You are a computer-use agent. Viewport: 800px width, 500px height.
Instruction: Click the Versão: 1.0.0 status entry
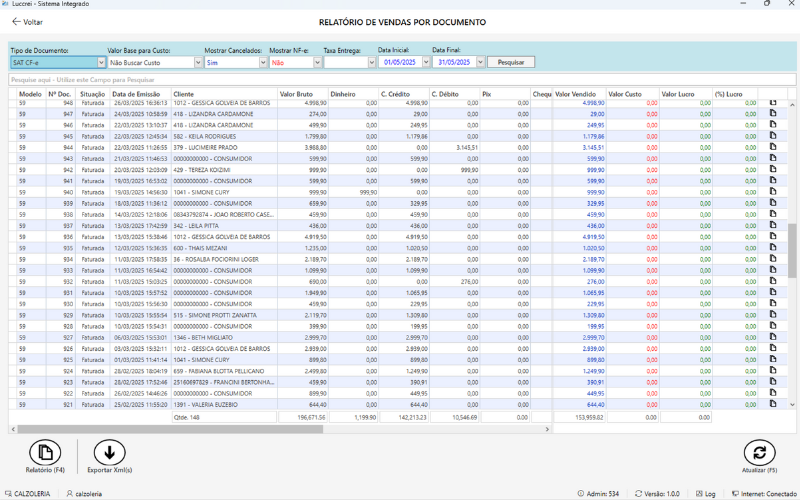coord(657,494)
